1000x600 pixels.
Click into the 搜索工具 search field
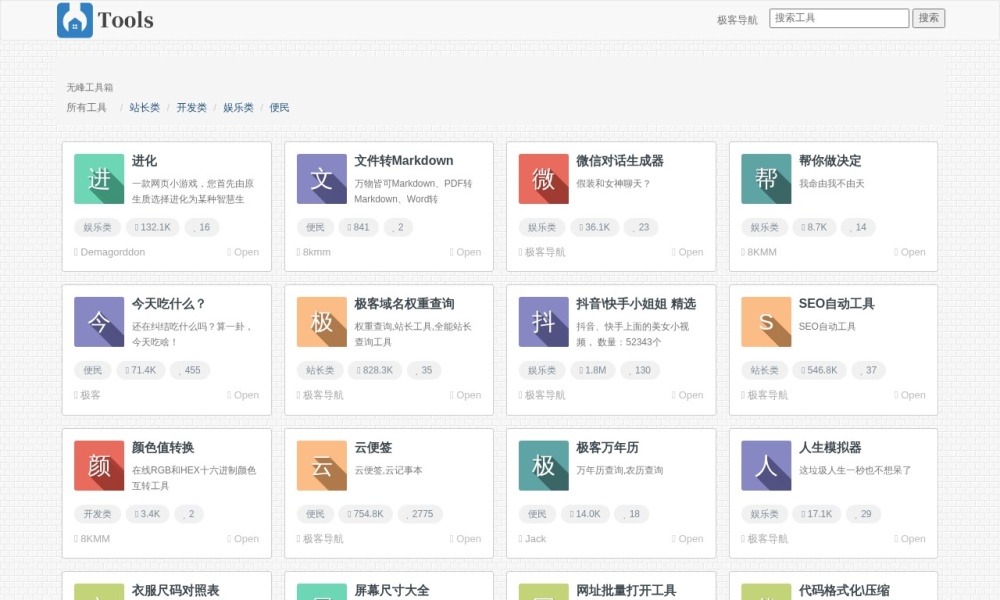pyautogui.click(x=838, y=17)
